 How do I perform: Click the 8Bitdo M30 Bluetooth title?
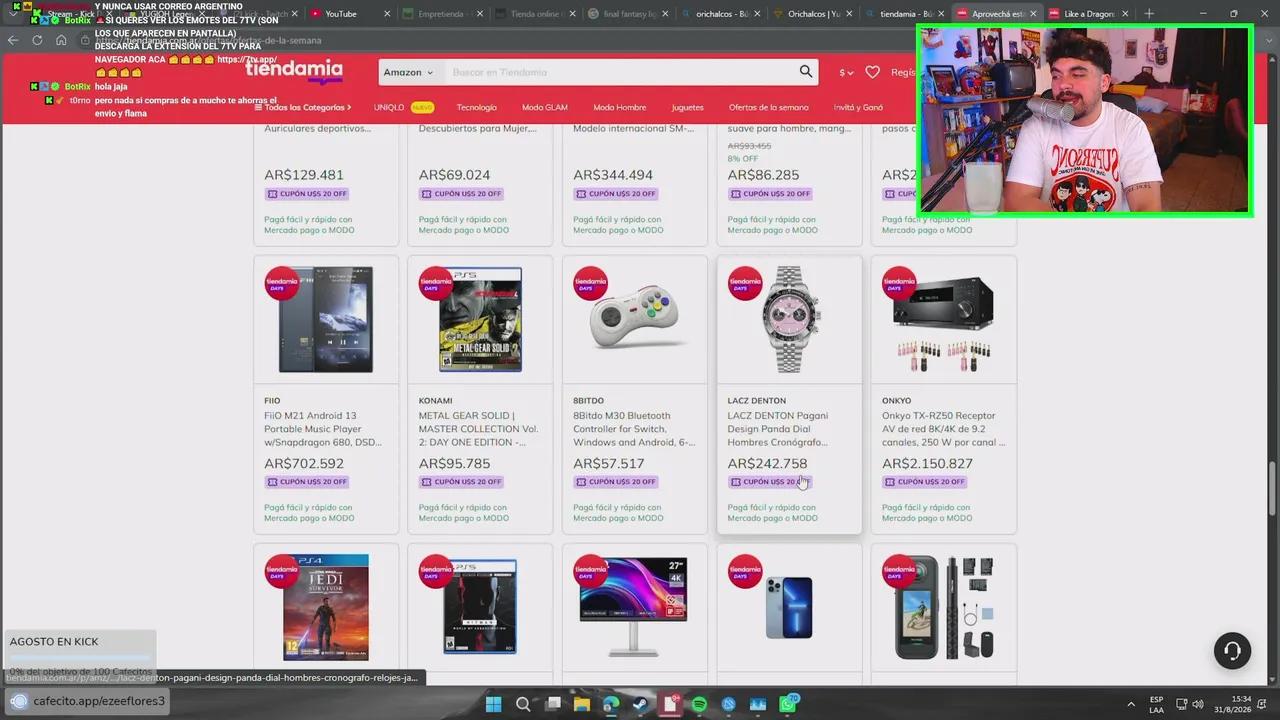pos(634,429)
